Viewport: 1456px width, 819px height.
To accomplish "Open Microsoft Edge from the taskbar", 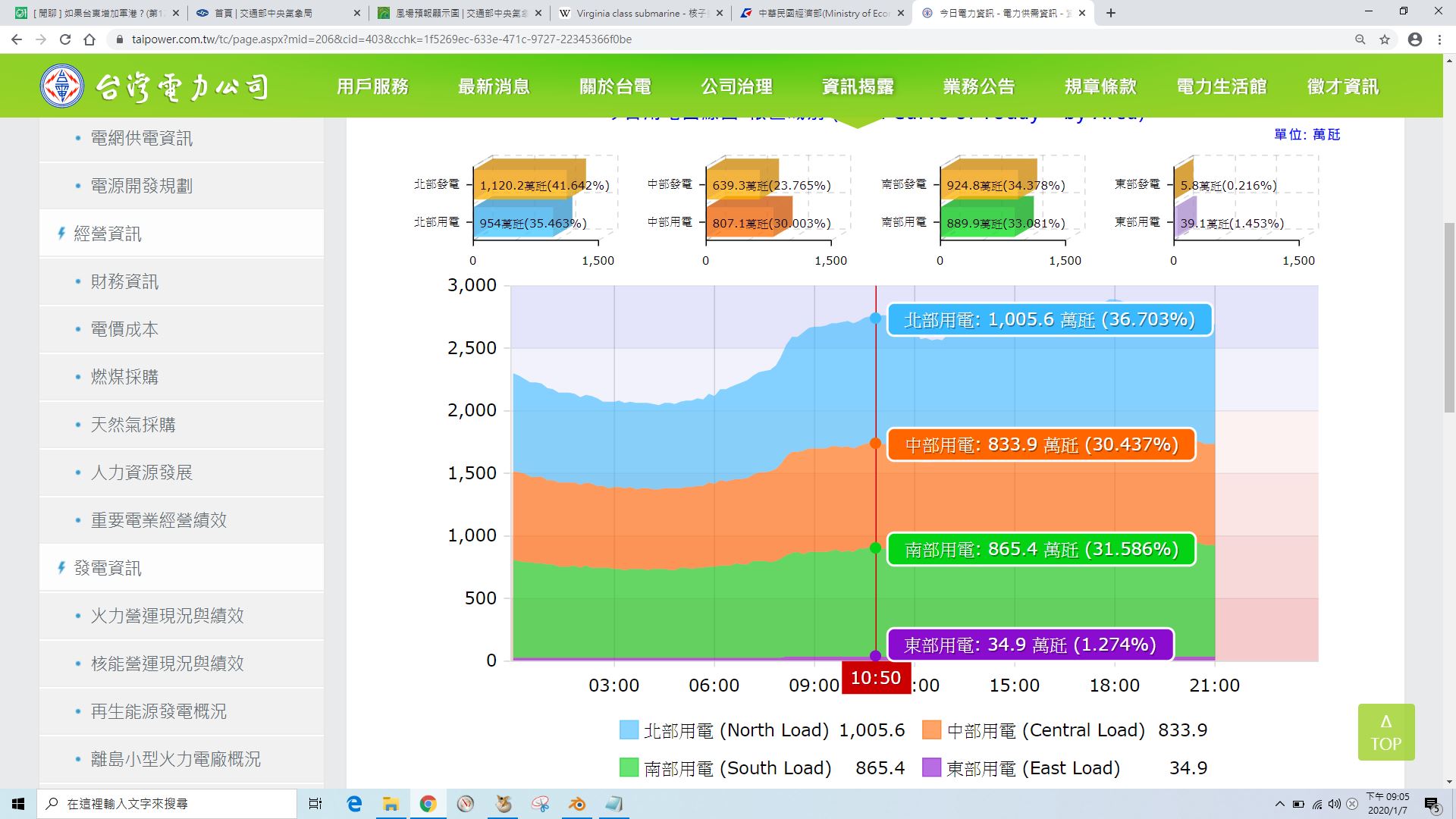I will pos(354,804).
